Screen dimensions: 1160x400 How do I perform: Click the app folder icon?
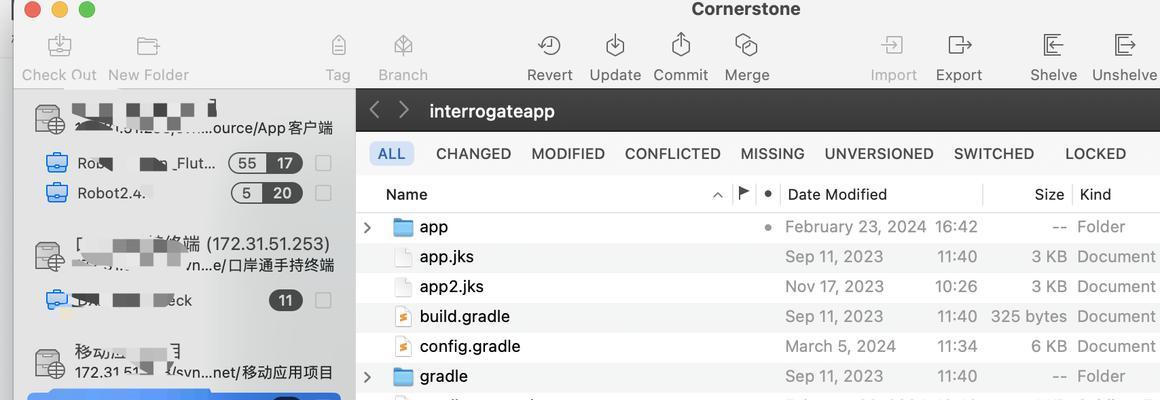pyautogui.click(x=403, y=227)
